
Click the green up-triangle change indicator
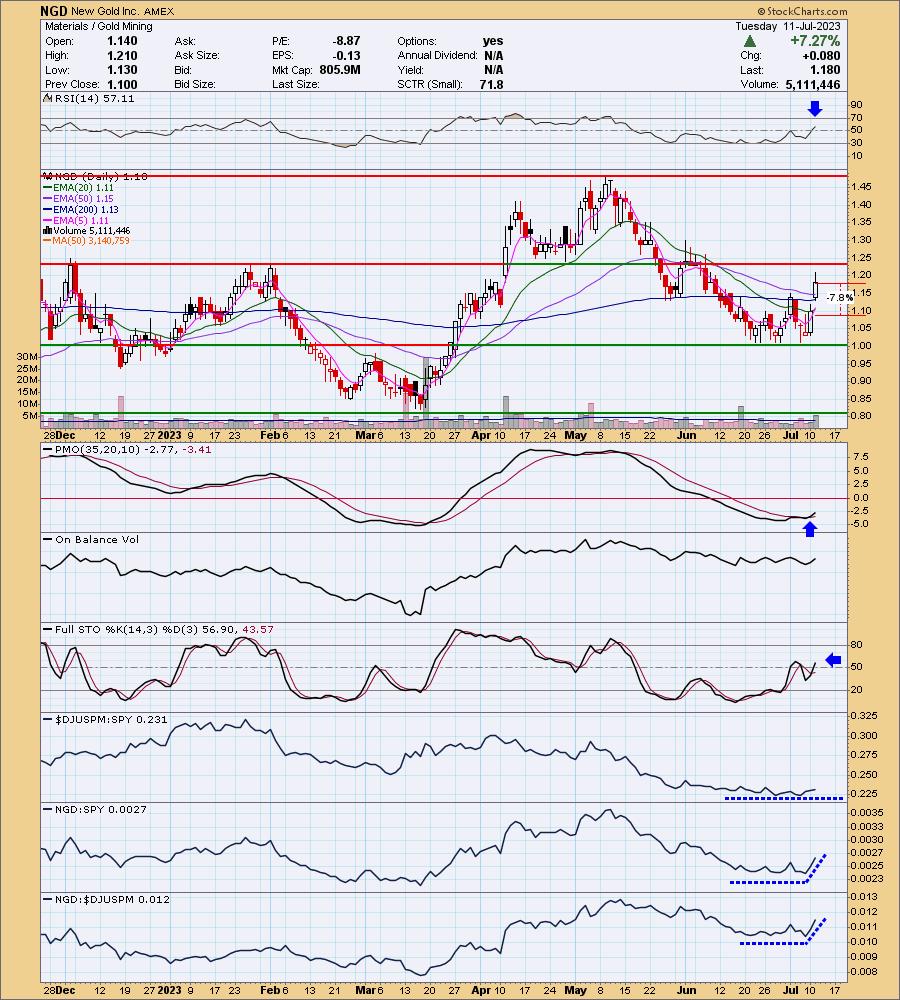pos(750,41)
